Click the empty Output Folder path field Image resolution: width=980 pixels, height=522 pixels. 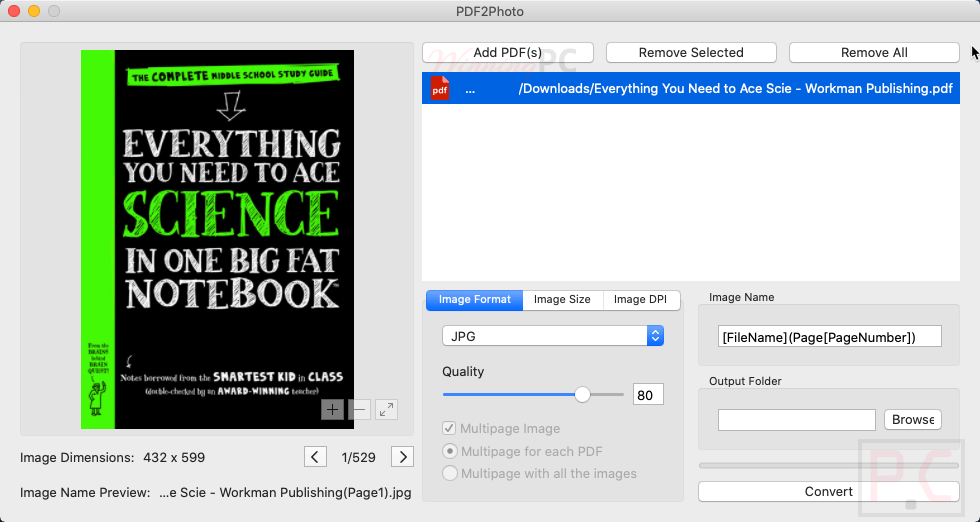(797, 420)
